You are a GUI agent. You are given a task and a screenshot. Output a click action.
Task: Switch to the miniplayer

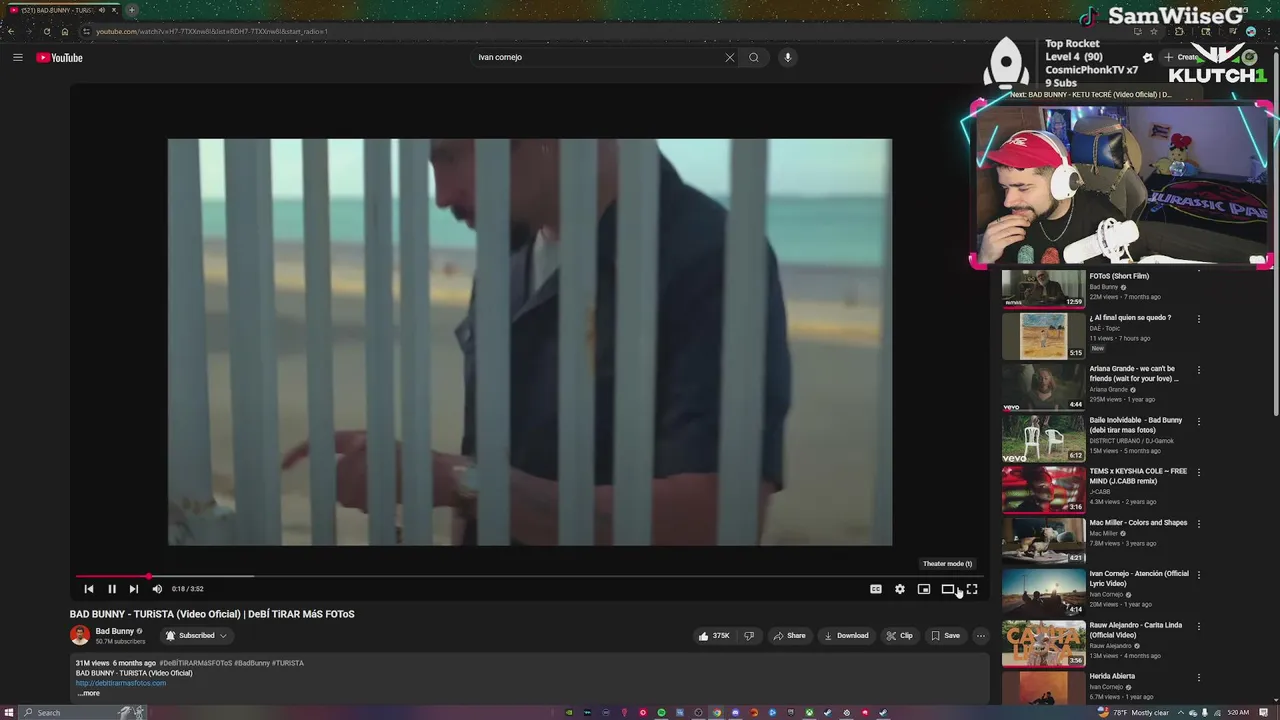(x=924, y=589)
